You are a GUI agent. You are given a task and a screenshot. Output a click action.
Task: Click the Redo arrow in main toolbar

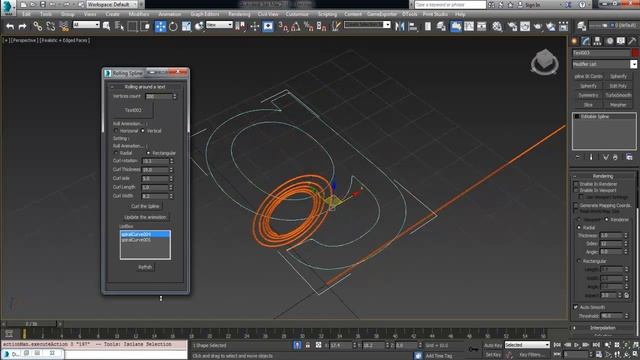tap(23, 27)
